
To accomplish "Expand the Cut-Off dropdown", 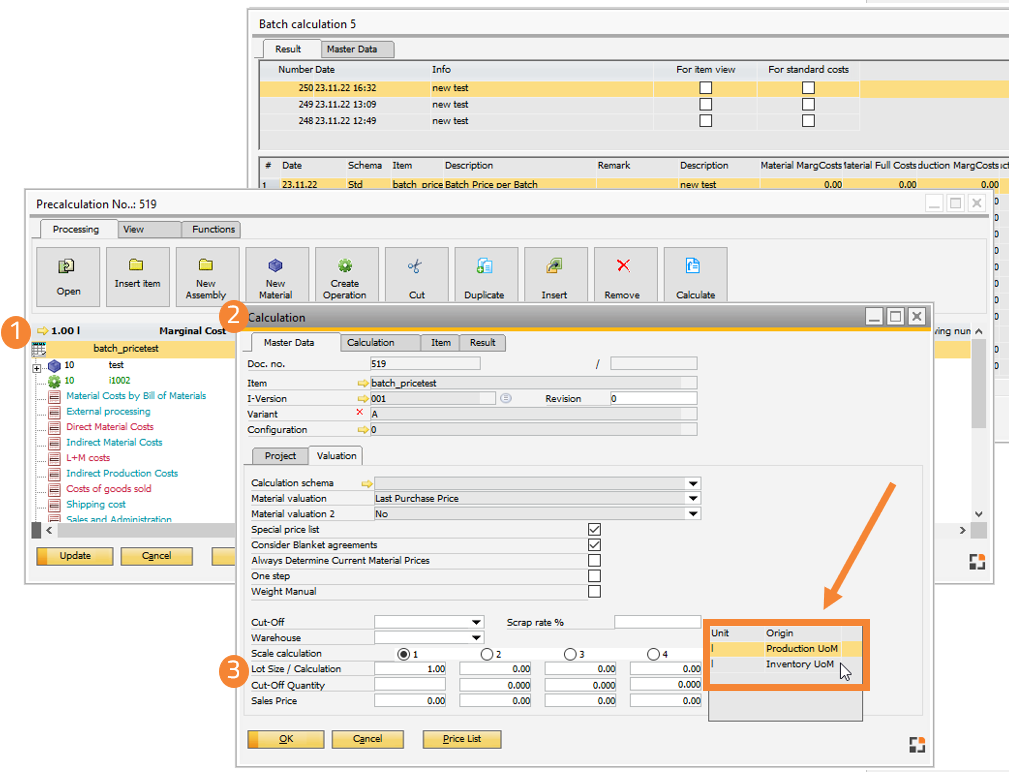I will tap(477, 621).
